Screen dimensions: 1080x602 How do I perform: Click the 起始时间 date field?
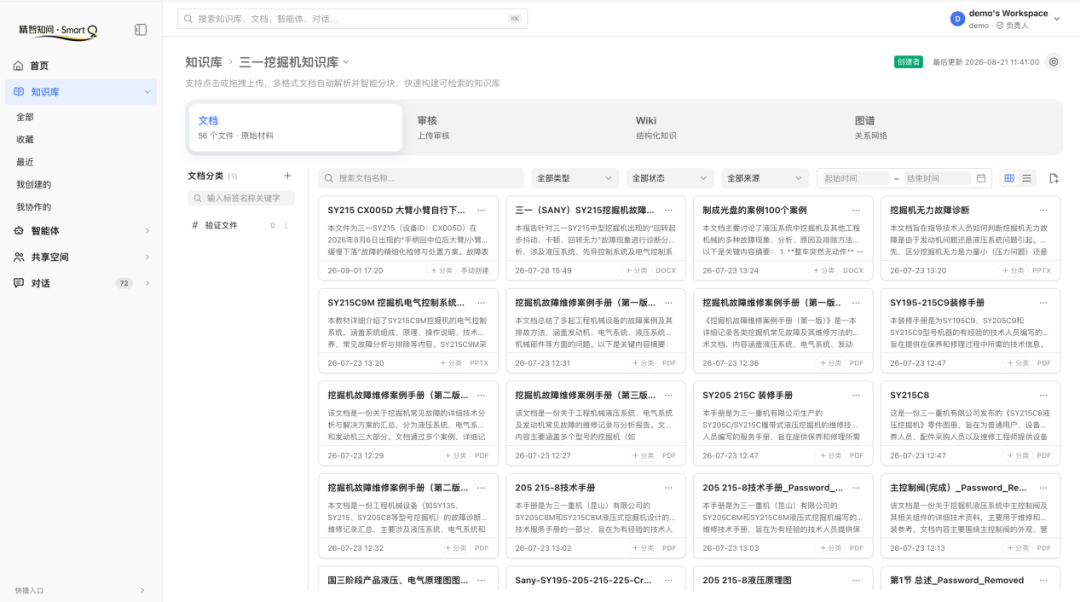click(x=855, y=178)
